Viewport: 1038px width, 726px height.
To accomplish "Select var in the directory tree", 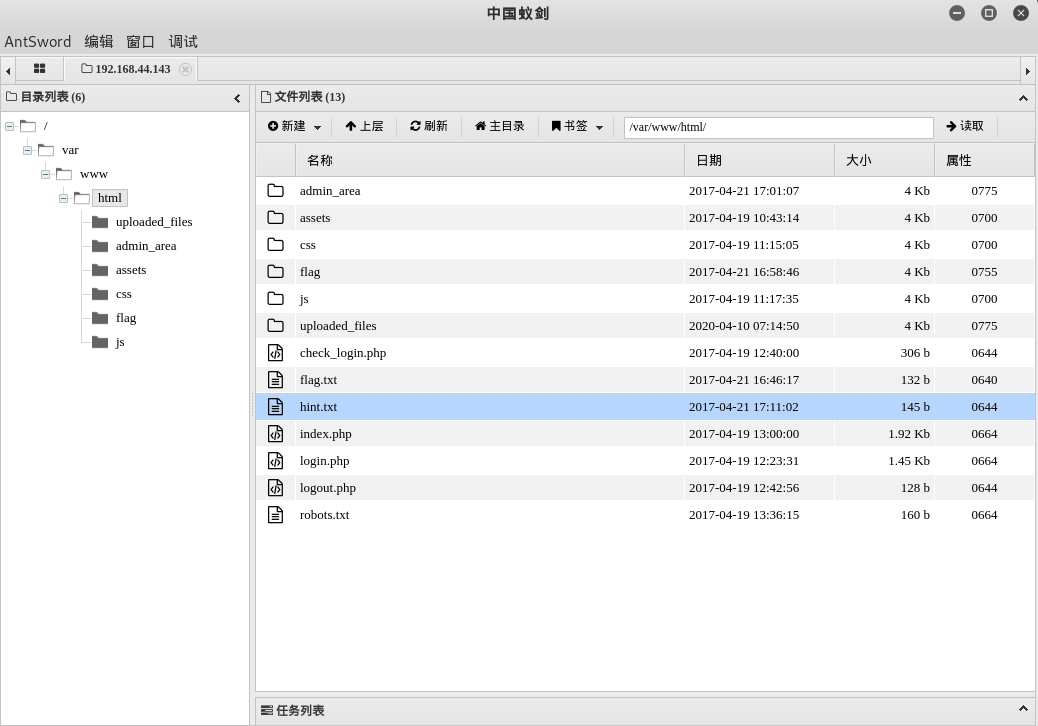I will click(x=70, y=150).
